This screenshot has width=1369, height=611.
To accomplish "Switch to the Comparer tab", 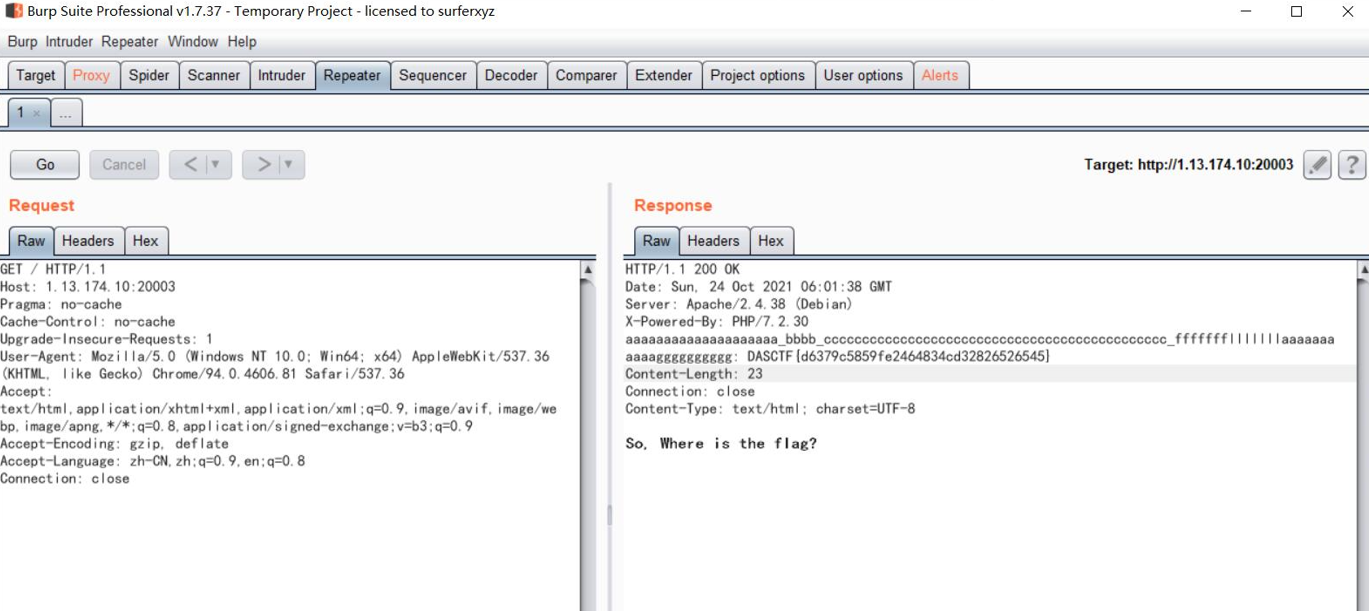I will click(x=586, y=75).
